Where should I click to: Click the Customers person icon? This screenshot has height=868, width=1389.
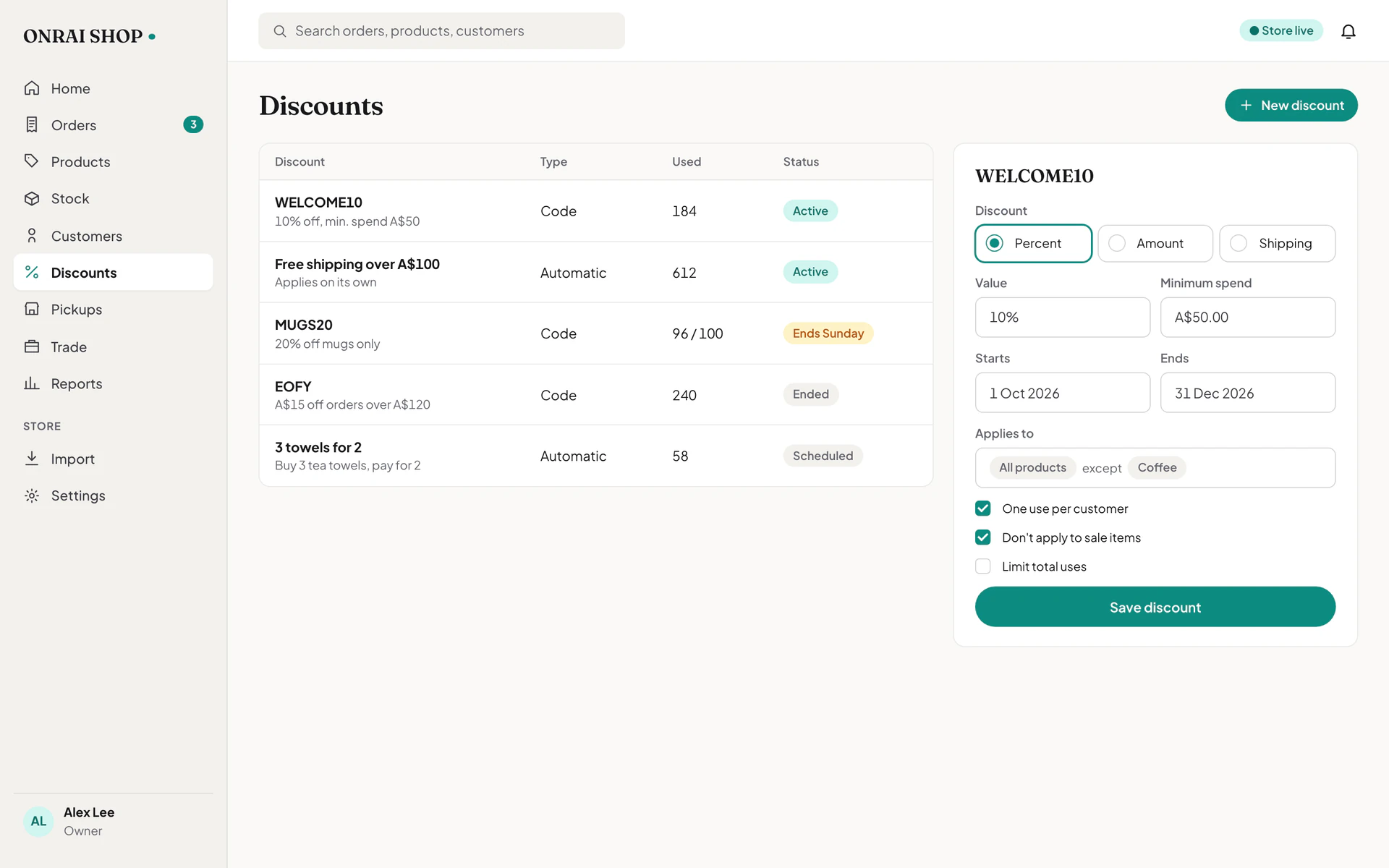[32, 236]
